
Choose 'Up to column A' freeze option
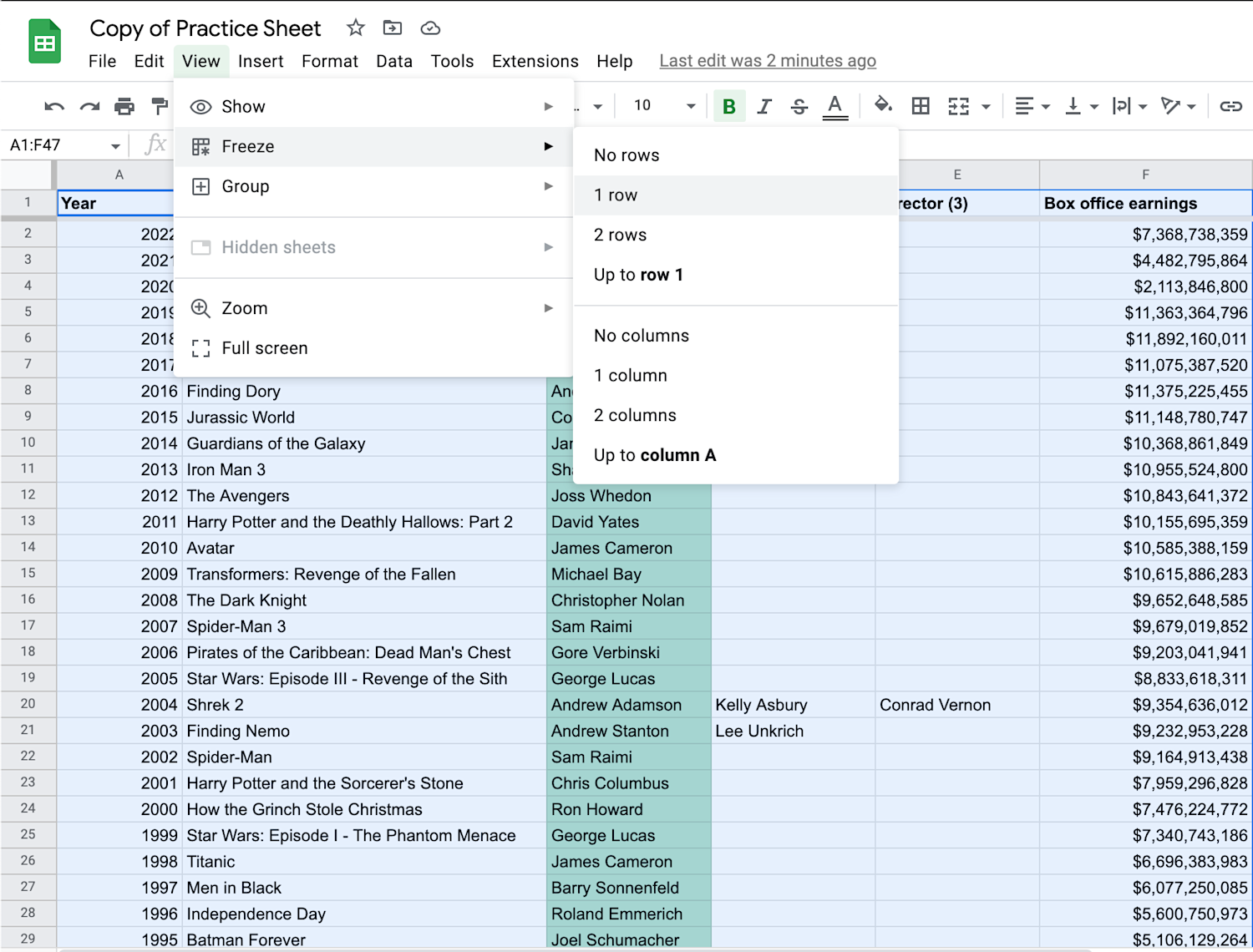tap(736, 456)
